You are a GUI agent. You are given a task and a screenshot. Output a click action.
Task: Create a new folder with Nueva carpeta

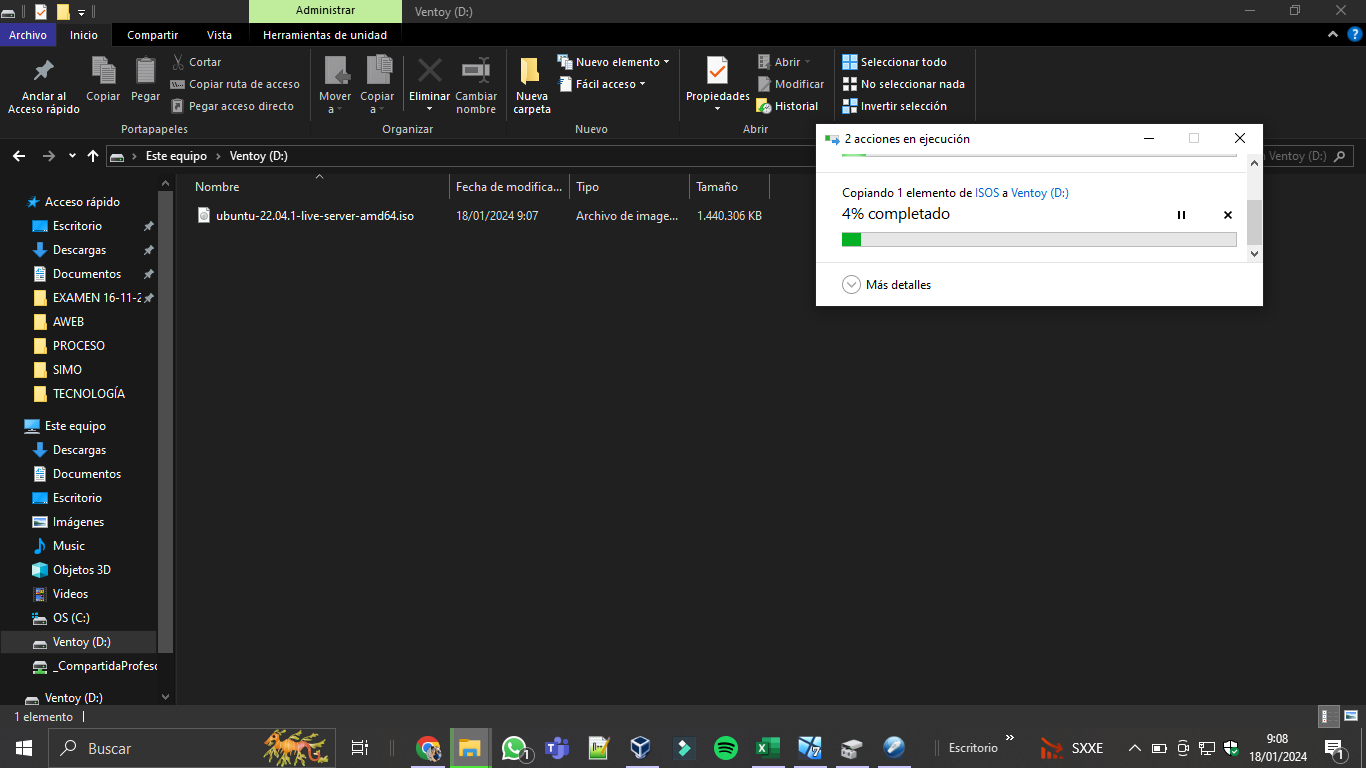coord(531,85)
